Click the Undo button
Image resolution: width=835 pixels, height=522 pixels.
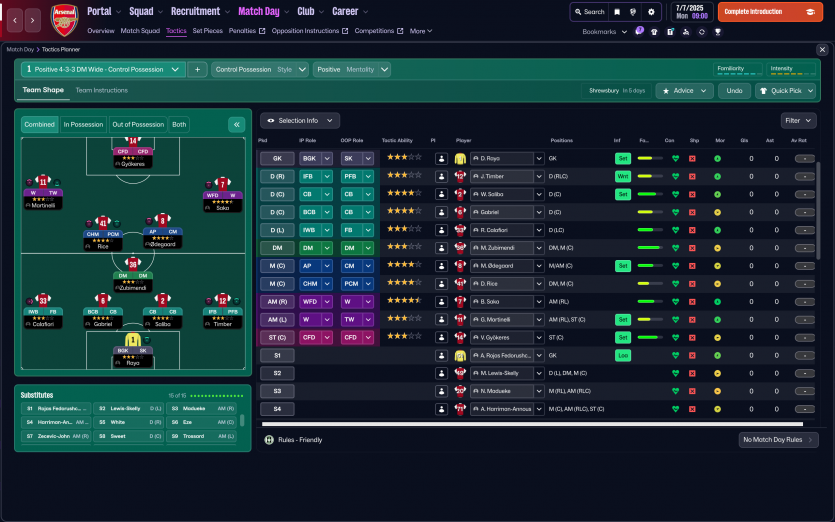tap(734, 91)
